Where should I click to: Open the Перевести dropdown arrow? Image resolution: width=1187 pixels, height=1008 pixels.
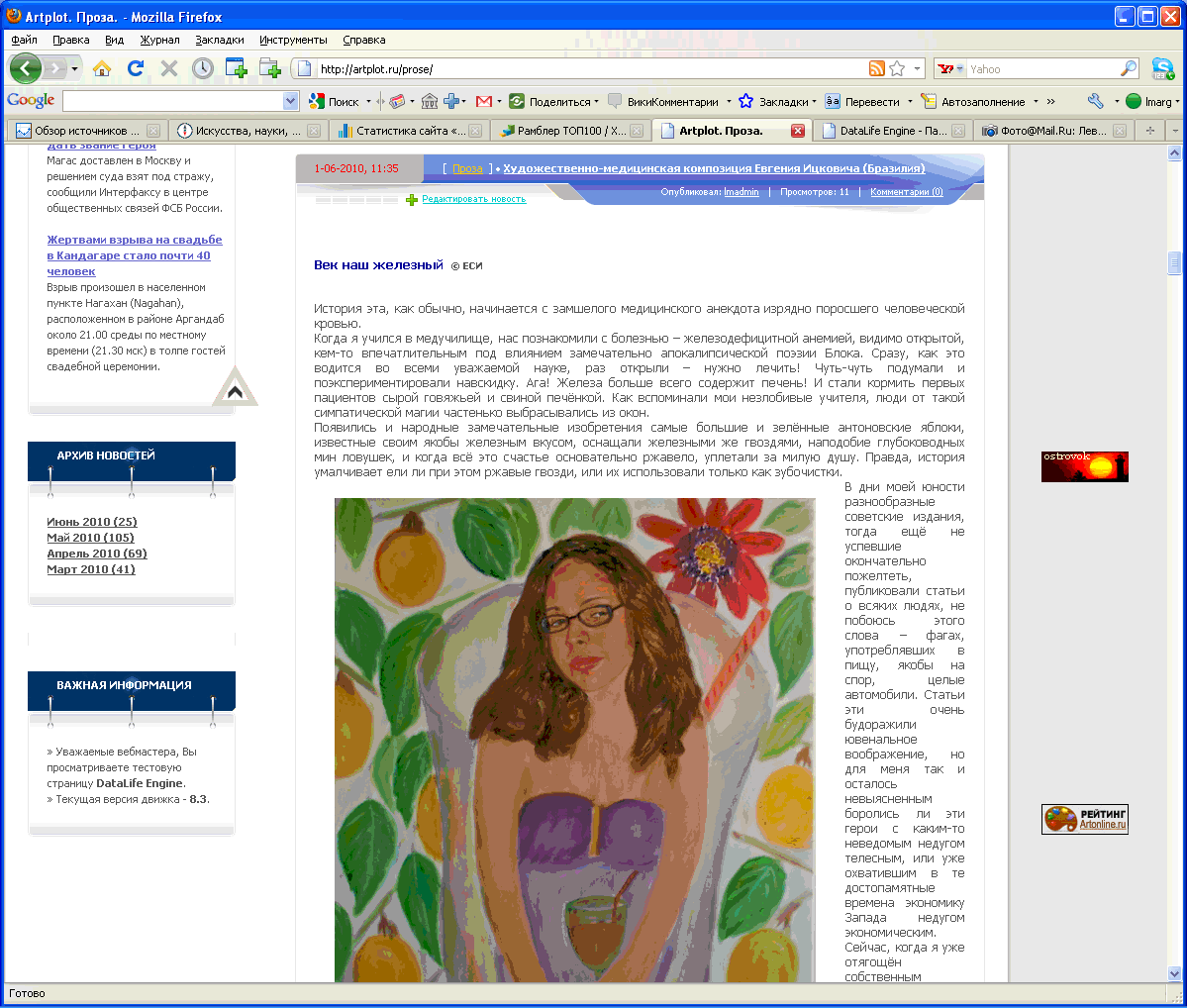(x=910, y=101)
